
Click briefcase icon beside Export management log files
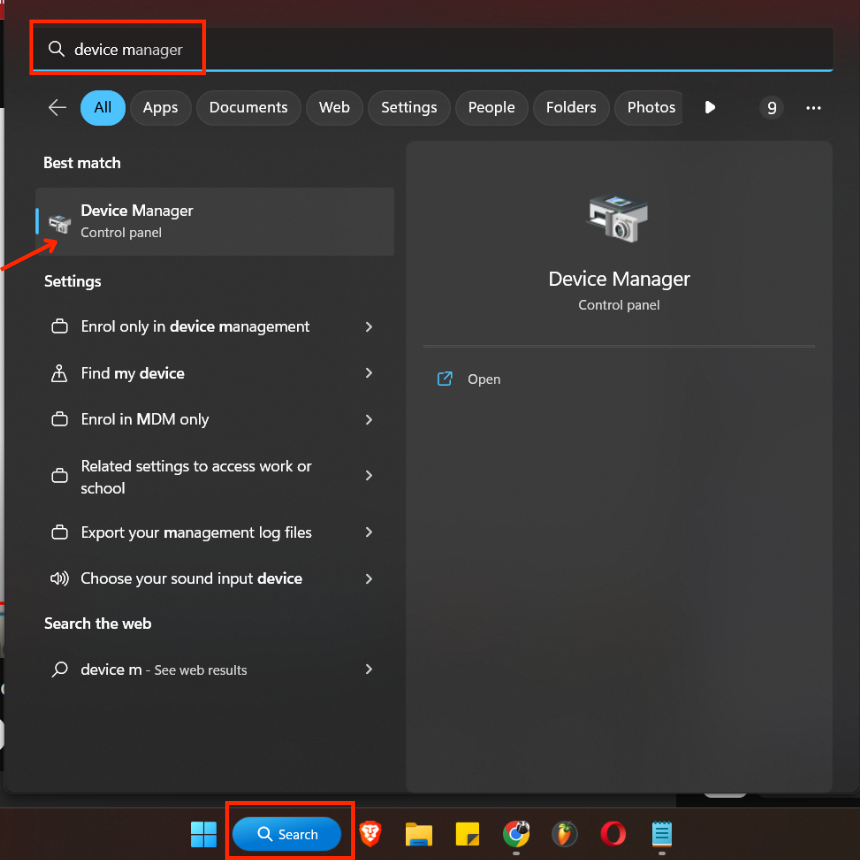point(59,532)
